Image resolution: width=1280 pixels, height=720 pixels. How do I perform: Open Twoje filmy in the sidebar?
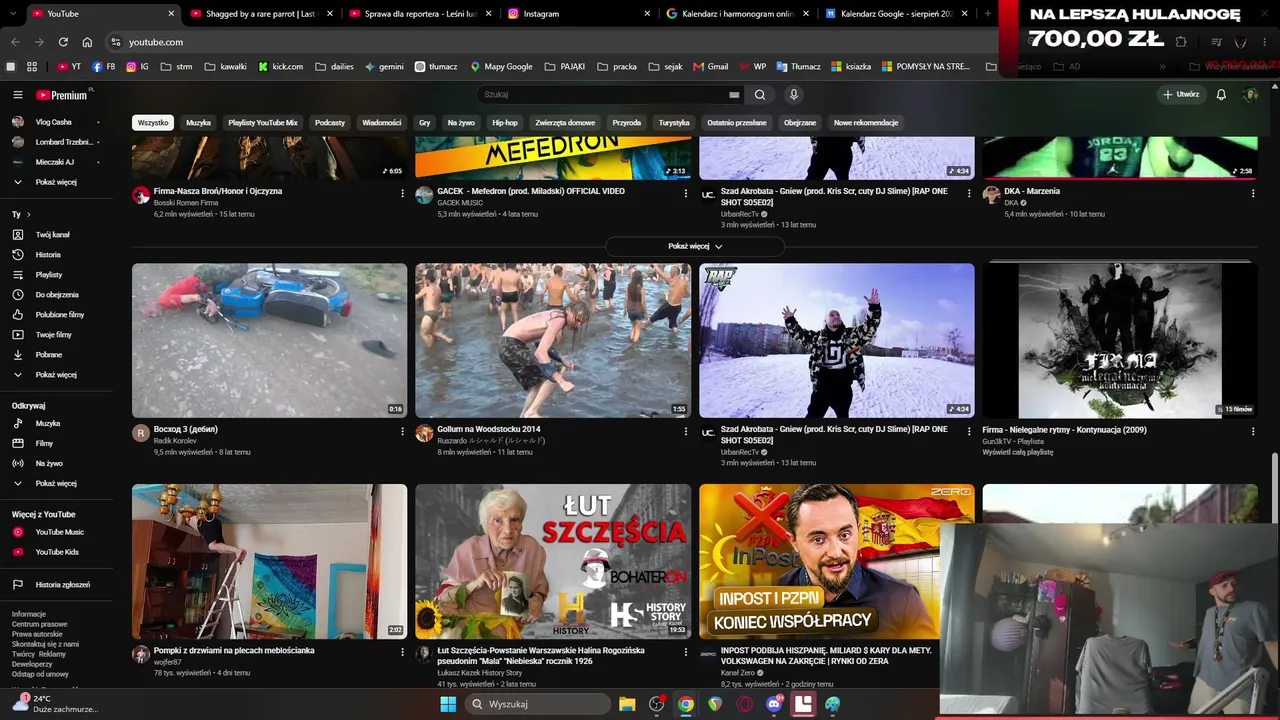click(x=56, y=335)
